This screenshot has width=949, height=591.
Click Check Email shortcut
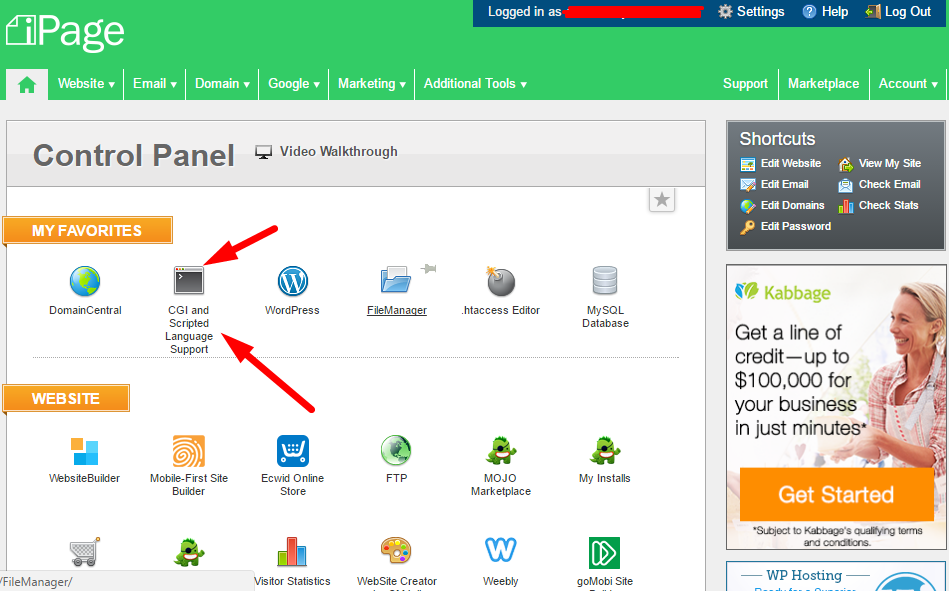879,184
